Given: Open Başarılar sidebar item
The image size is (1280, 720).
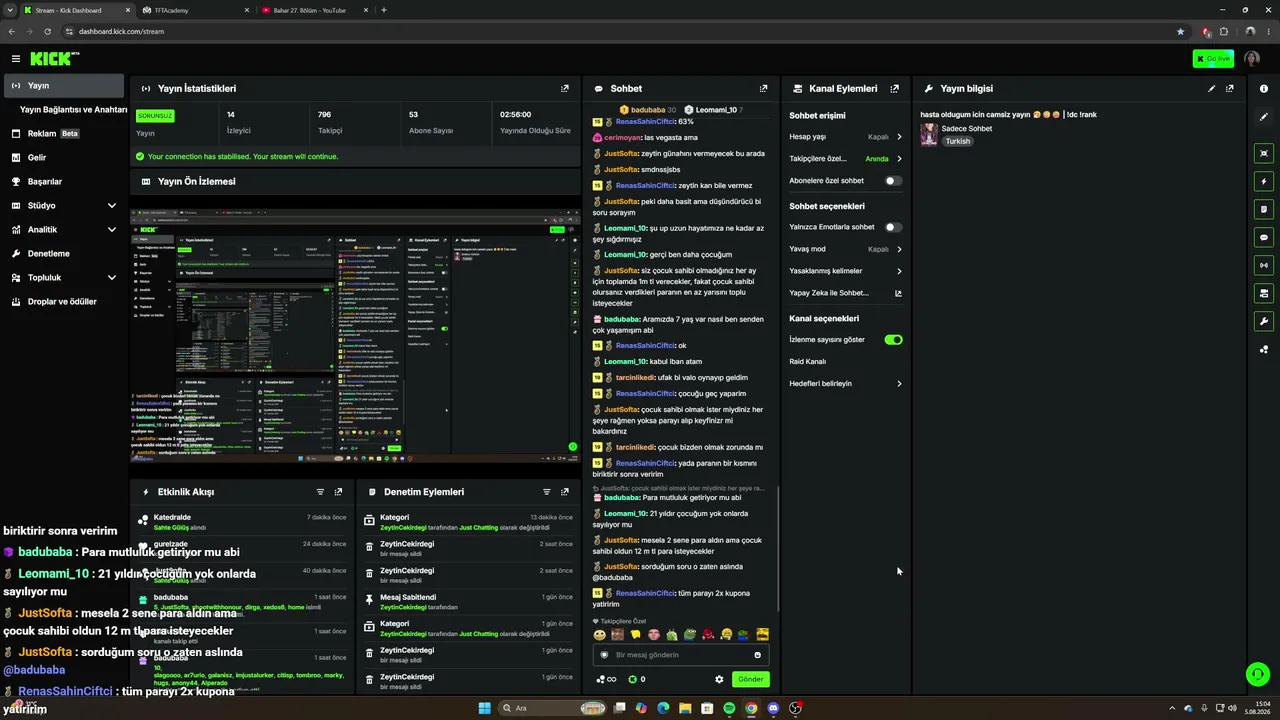Looking at the screenshot, I should coord(64,181).
